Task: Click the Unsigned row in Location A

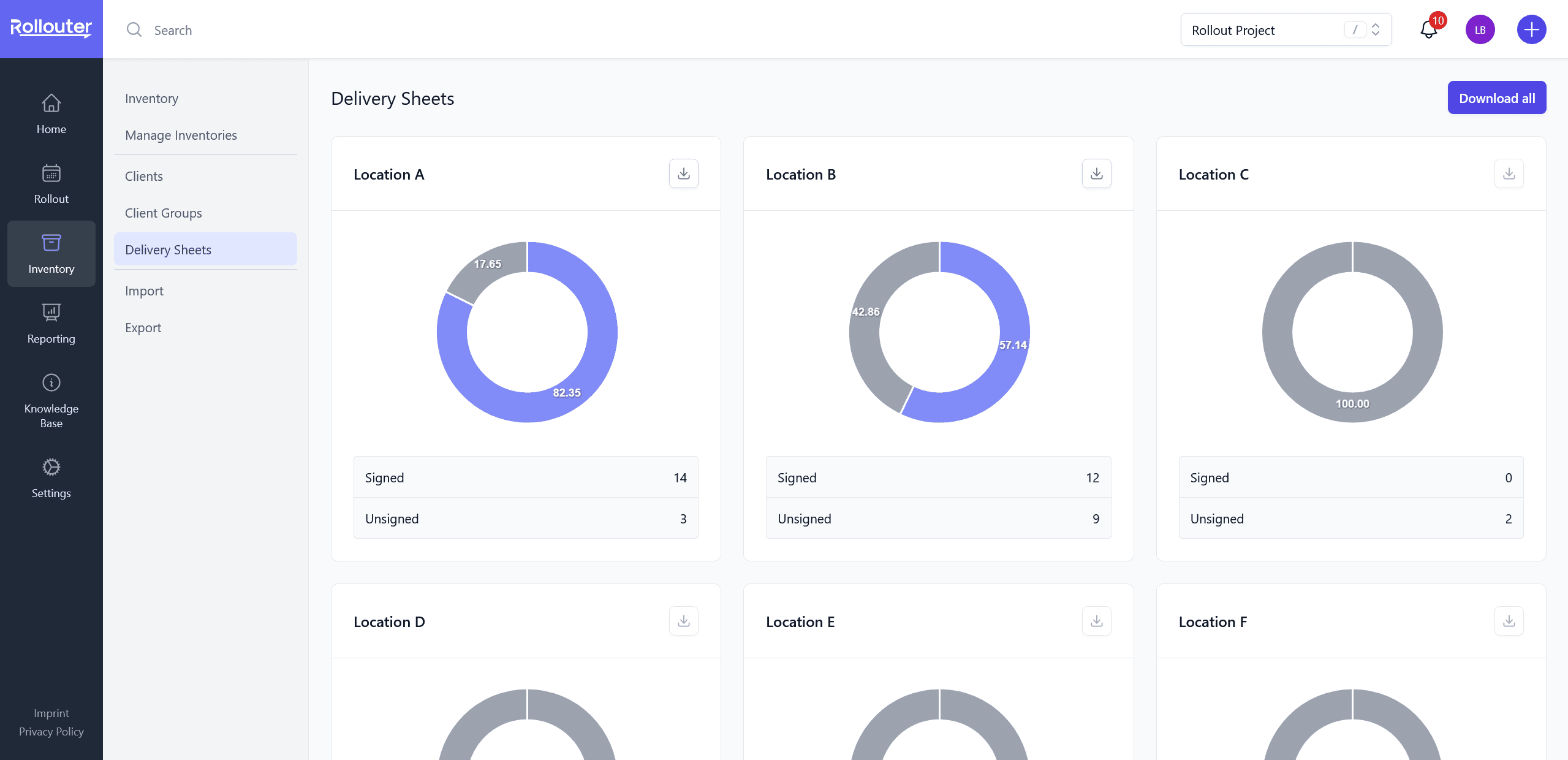Action: tap(526, 518)
